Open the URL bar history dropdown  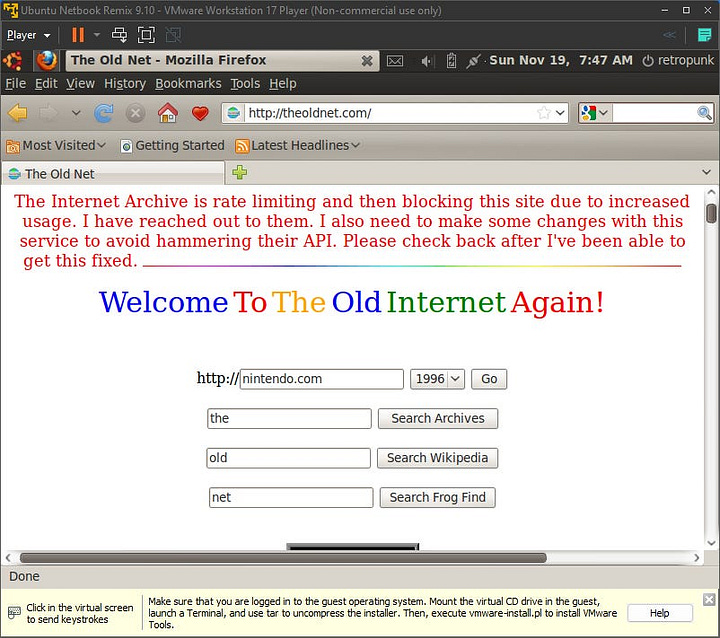560,113
